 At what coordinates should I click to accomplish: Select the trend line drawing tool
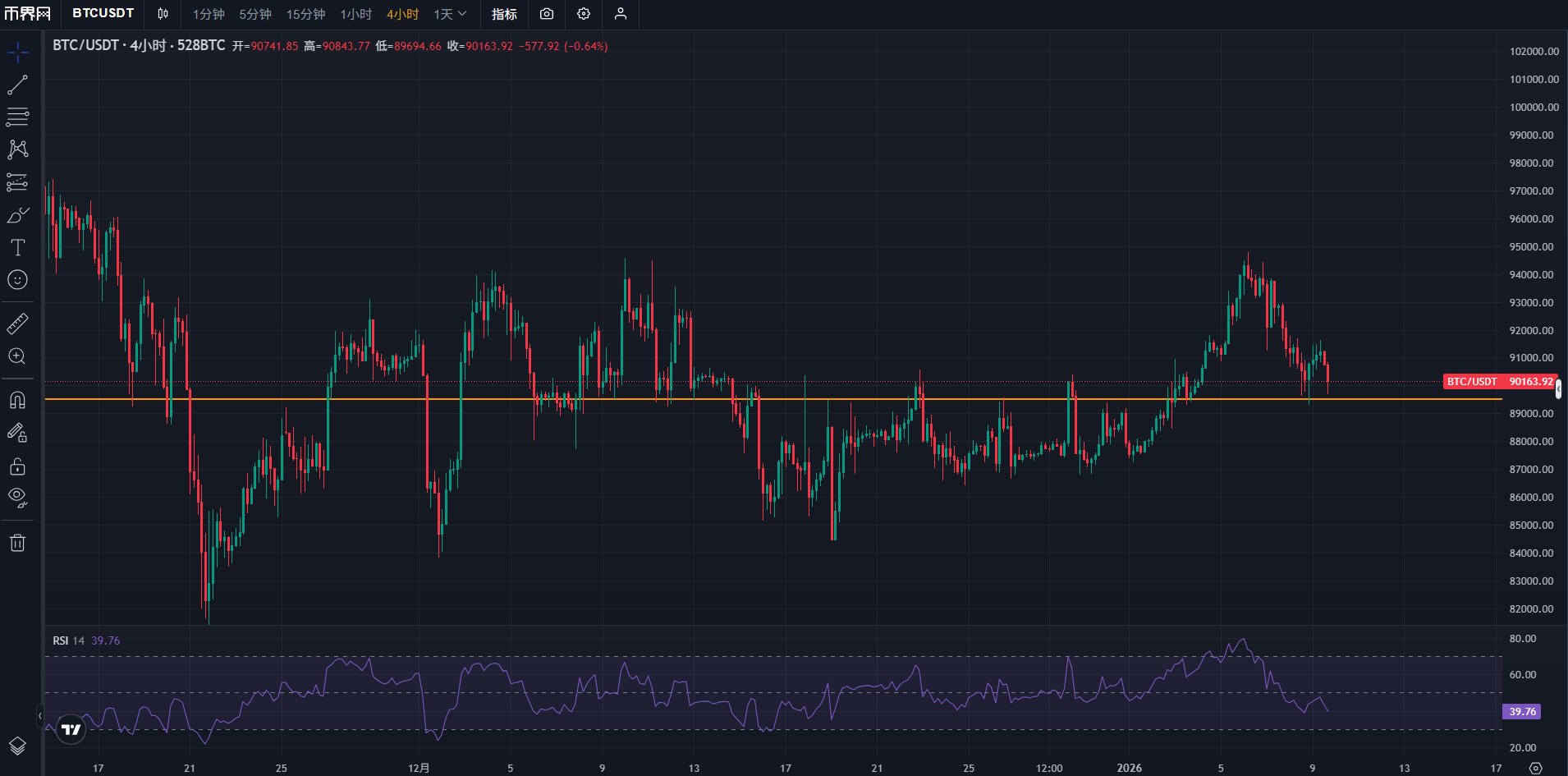pyautogui.click(x=17, y=85)
